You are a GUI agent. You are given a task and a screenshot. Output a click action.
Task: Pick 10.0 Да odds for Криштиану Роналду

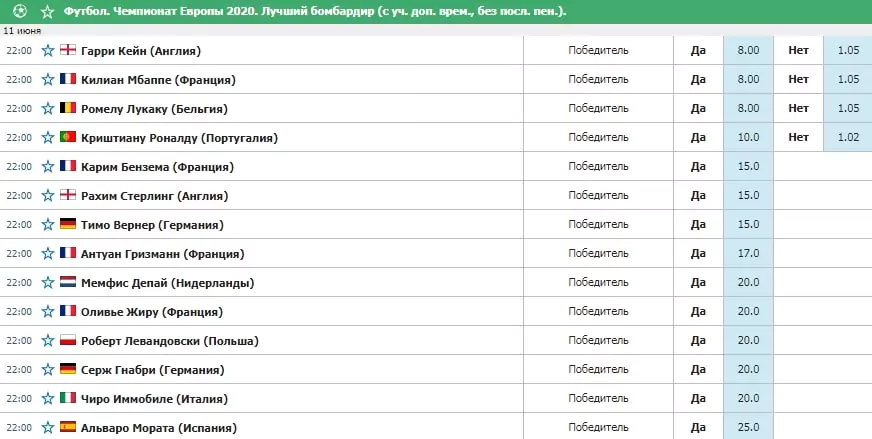coord(748,137)
